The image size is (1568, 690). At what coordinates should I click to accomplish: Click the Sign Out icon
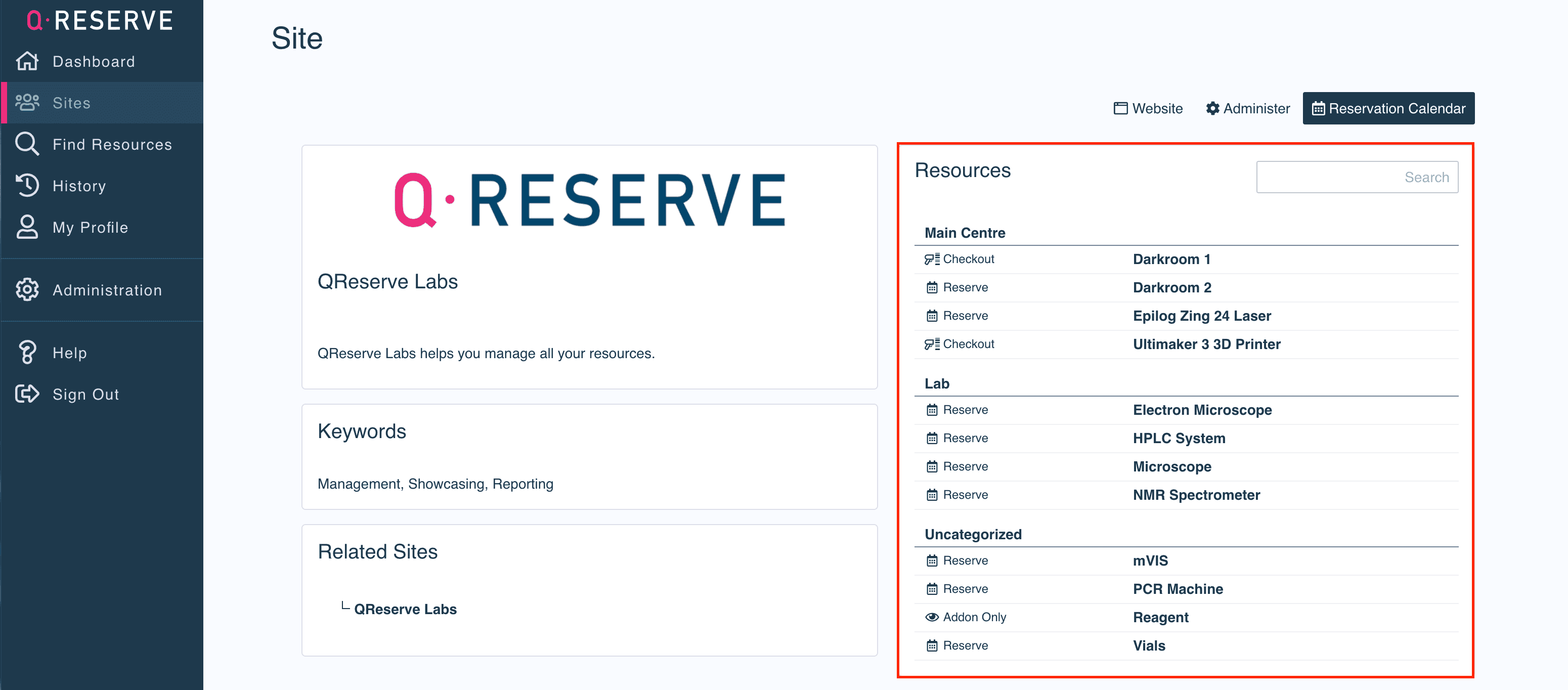point(27,394)
